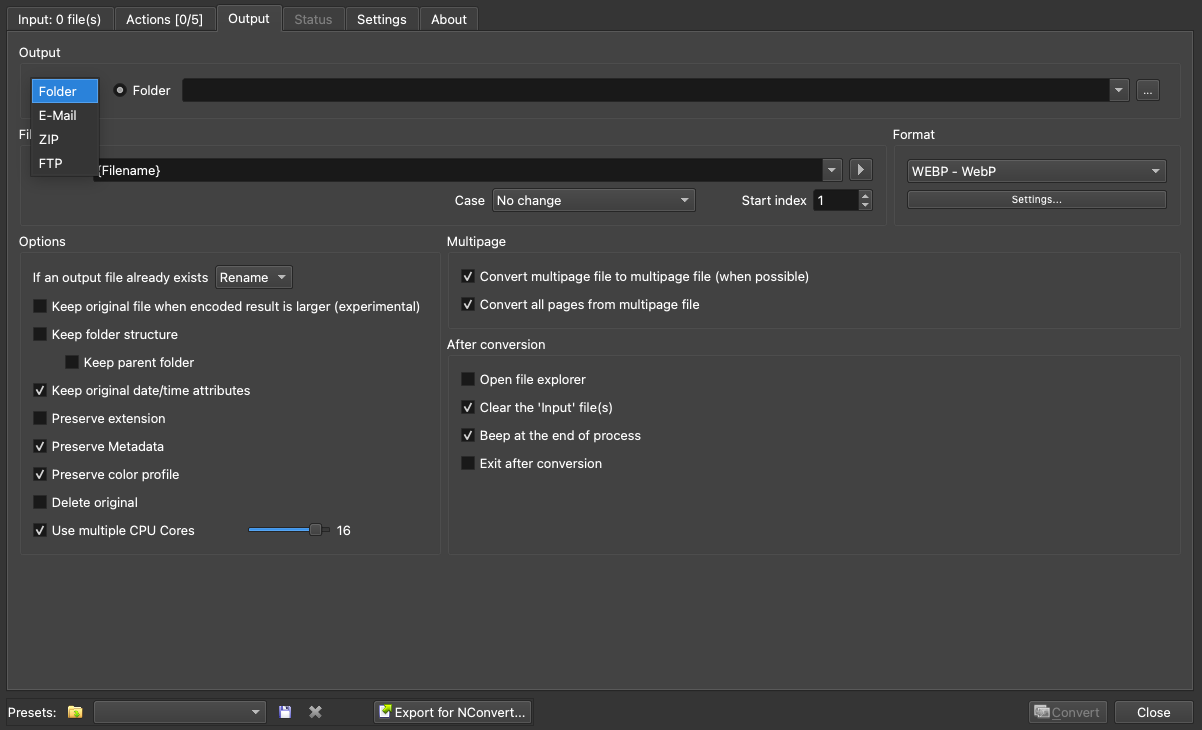Toggle Beep at the end of process
This screenshot has height=730, width=1202.
(468, 435)
